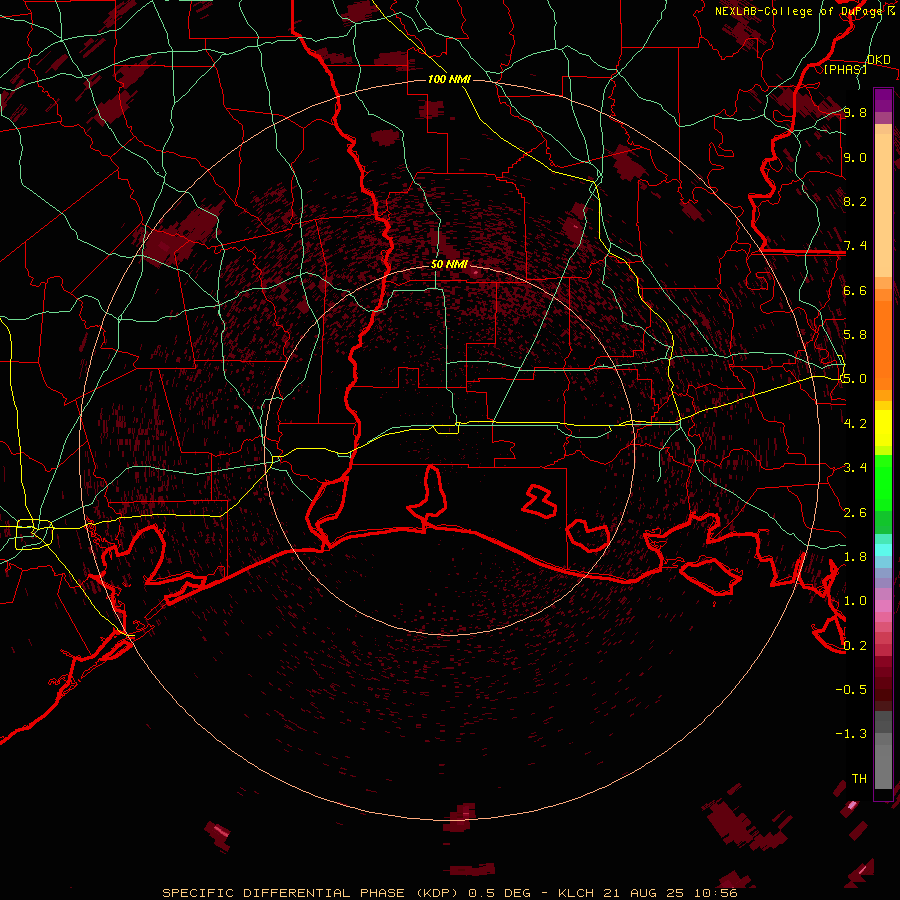Screen dimensions: 900x900
Task: Click the 1.0 scale label
Action: click(x=855, y=601)
